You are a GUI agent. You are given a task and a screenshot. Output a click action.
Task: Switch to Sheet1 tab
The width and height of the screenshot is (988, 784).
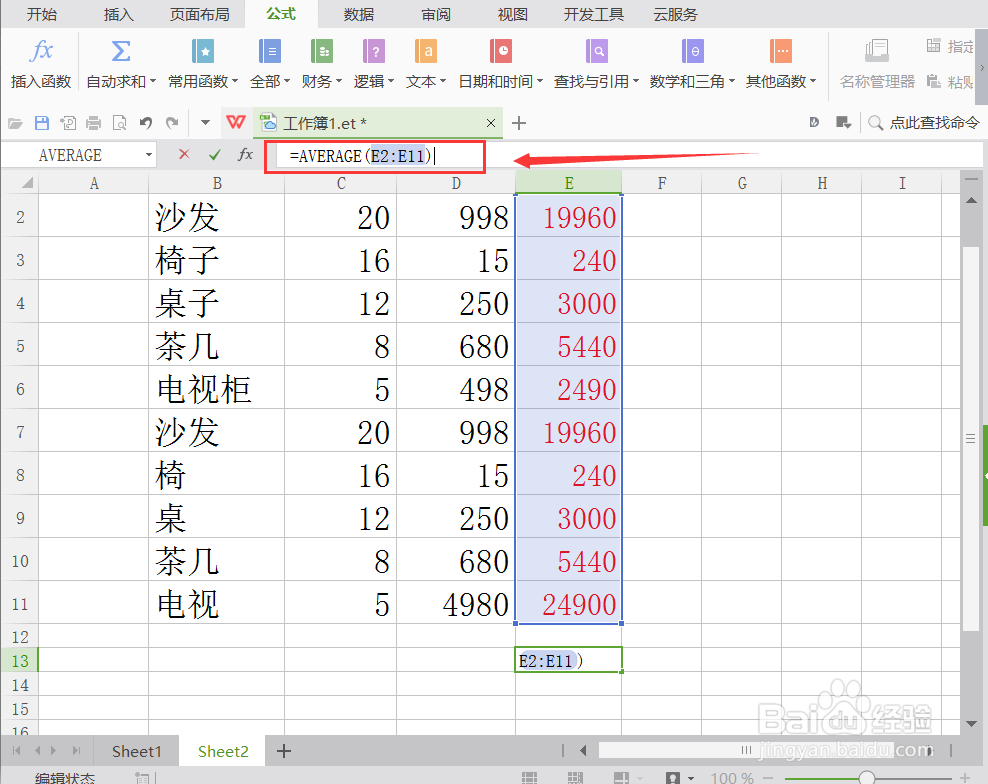coord(136,751)
